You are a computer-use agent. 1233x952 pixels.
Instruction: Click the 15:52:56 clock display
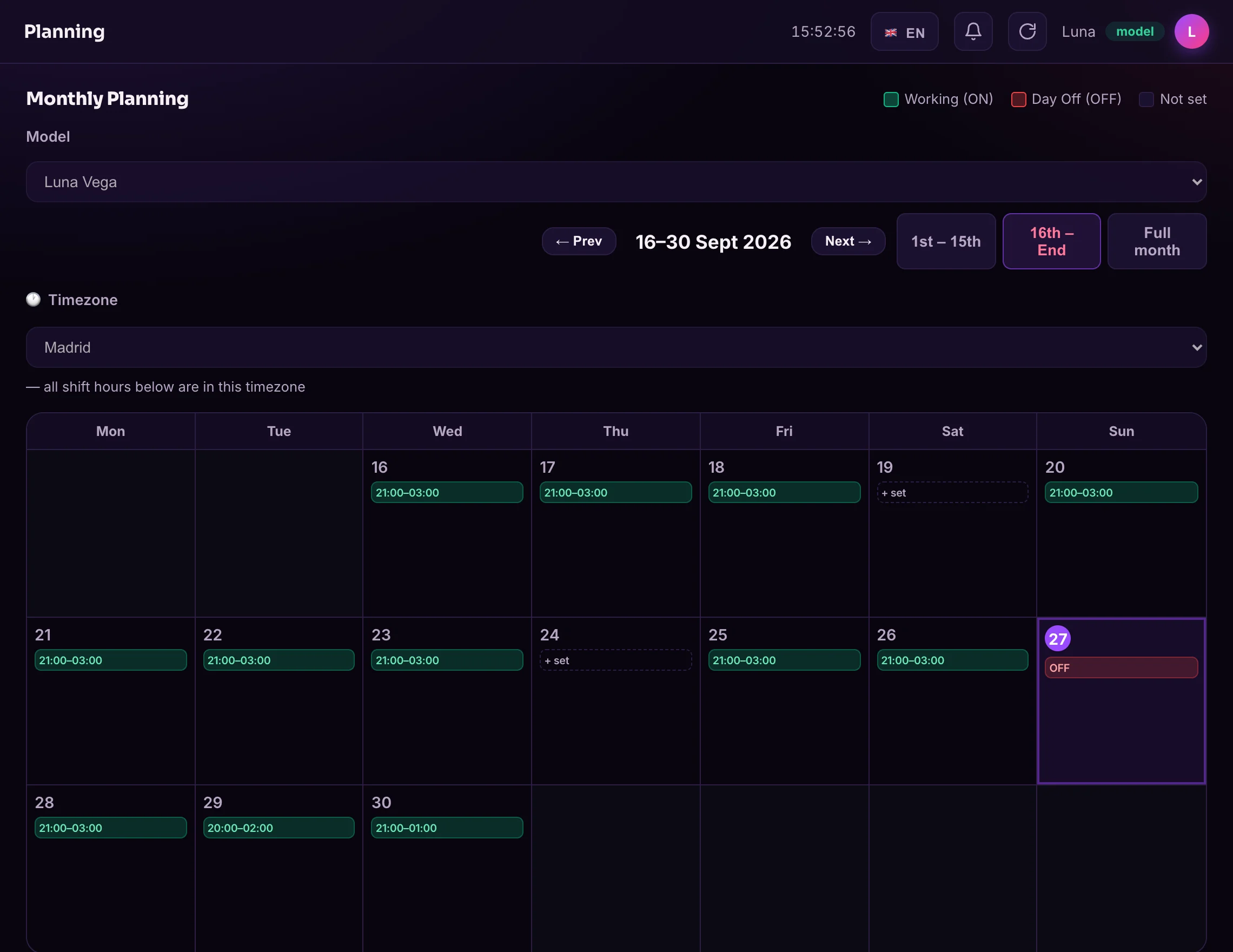[823, 31]
